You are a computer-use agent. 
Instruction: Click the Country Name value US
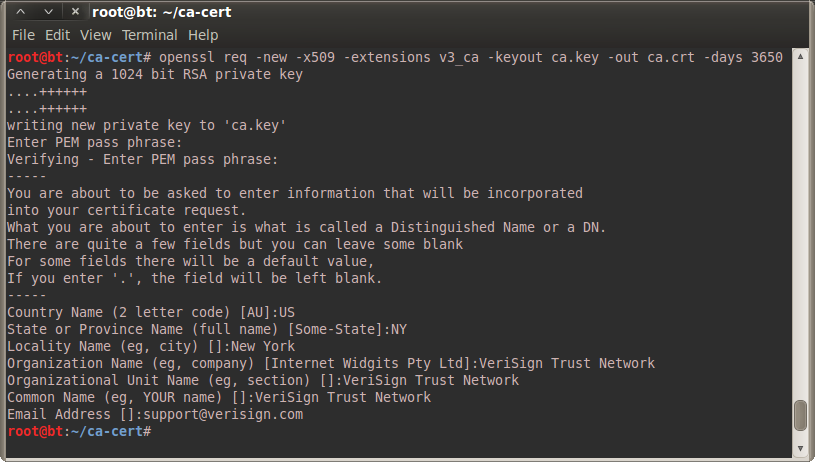(x=287, y=312)
